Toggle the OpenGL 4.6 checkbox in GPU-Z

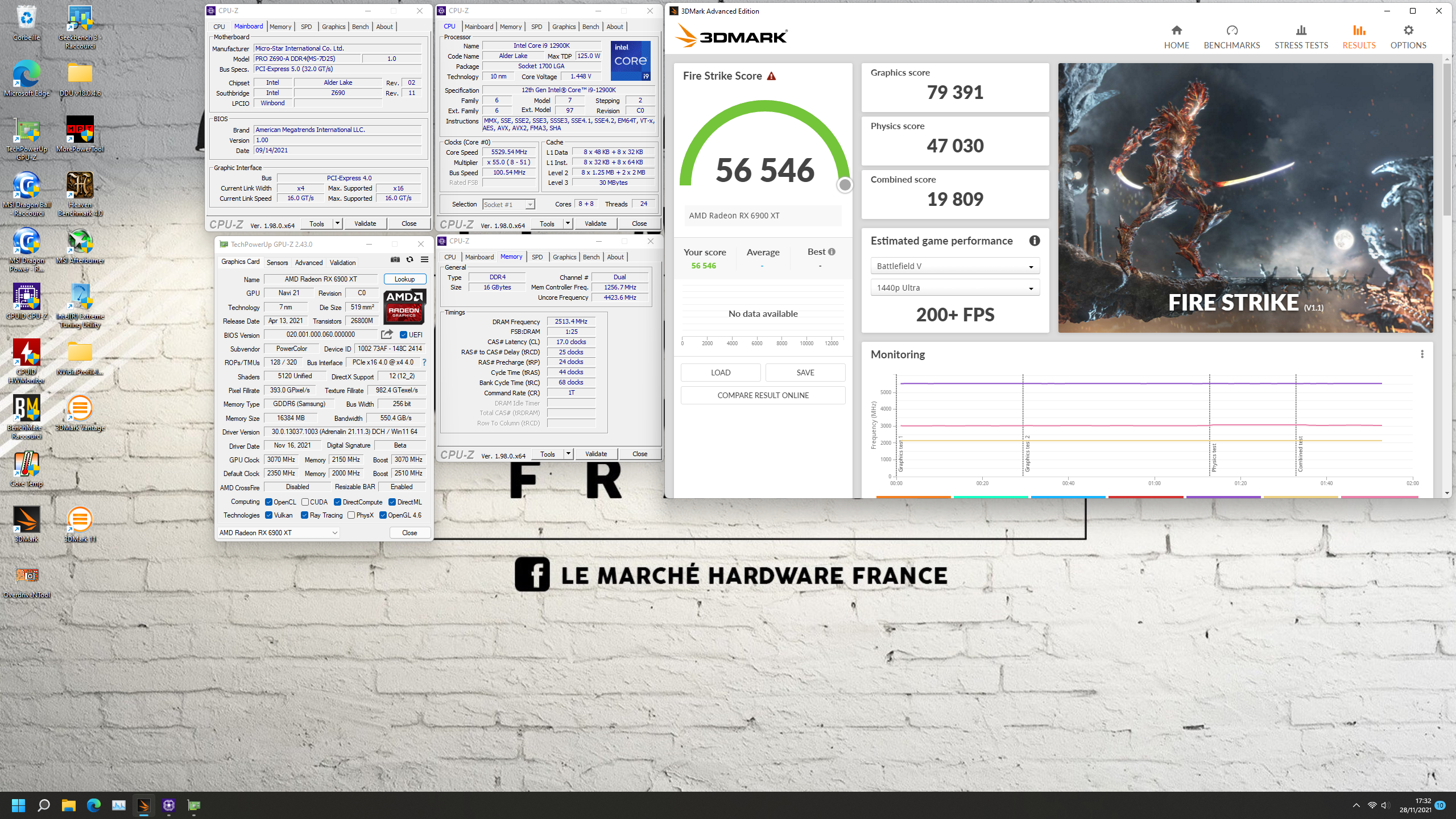383,515
